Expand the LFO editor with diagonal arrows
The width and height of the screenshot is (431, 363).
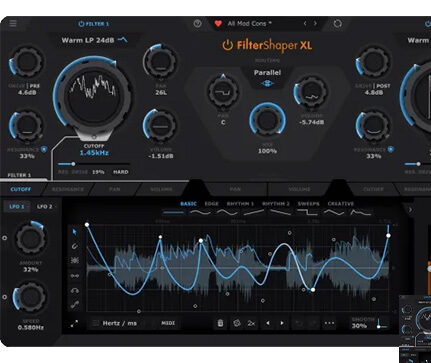point(74,323)
